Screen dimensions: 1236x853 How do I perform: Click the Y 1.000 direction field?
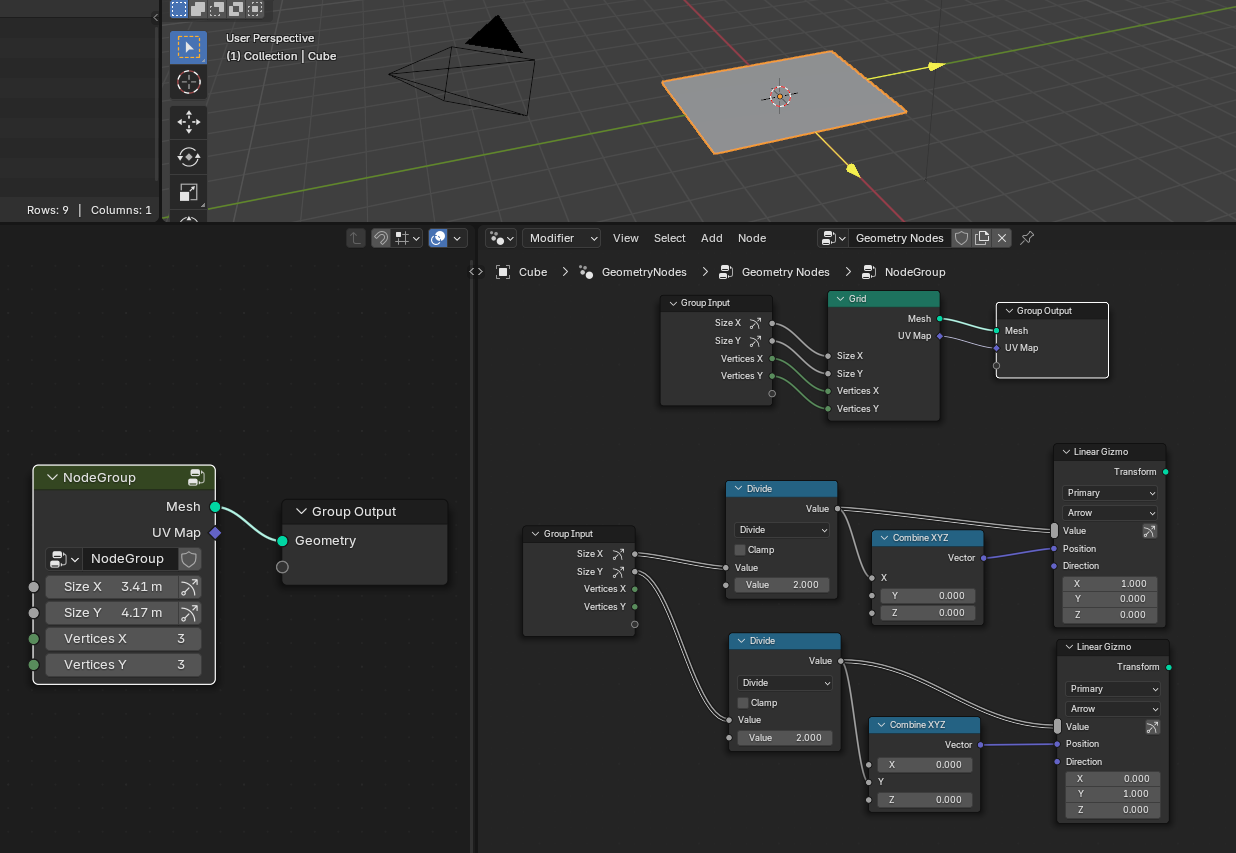pyautogui.click(x=1112, y=794)
